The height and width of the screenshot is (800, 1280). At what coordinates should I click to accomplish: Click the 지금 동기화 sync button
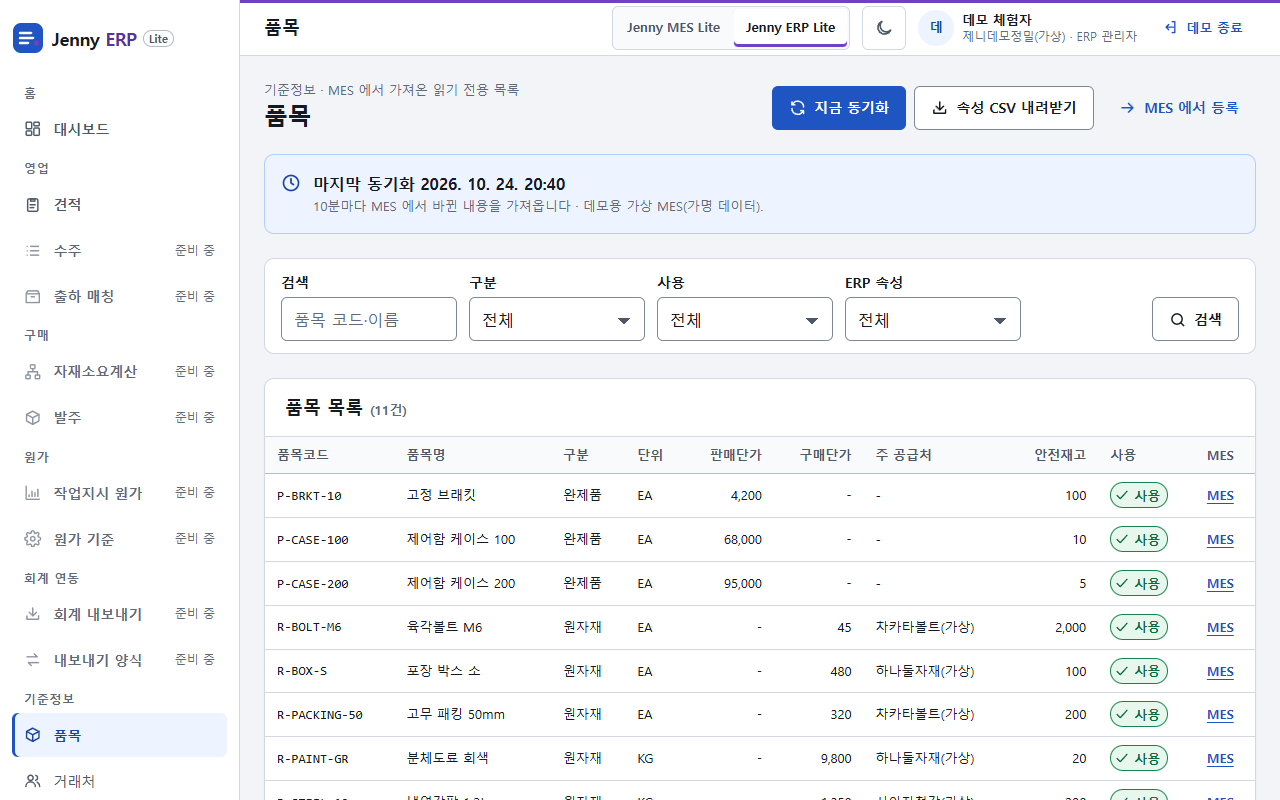pos(839,108)
